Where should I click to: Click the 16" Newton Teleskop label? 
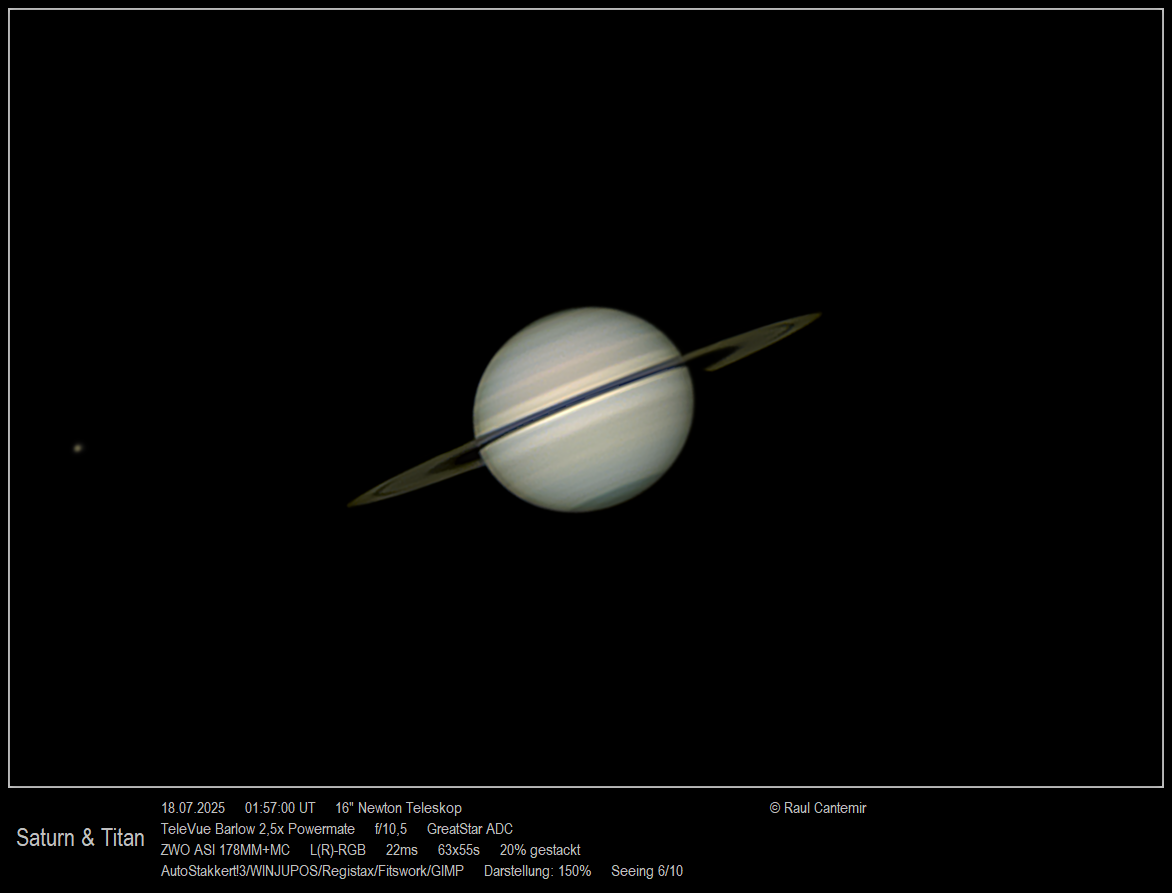coord(398,808)
